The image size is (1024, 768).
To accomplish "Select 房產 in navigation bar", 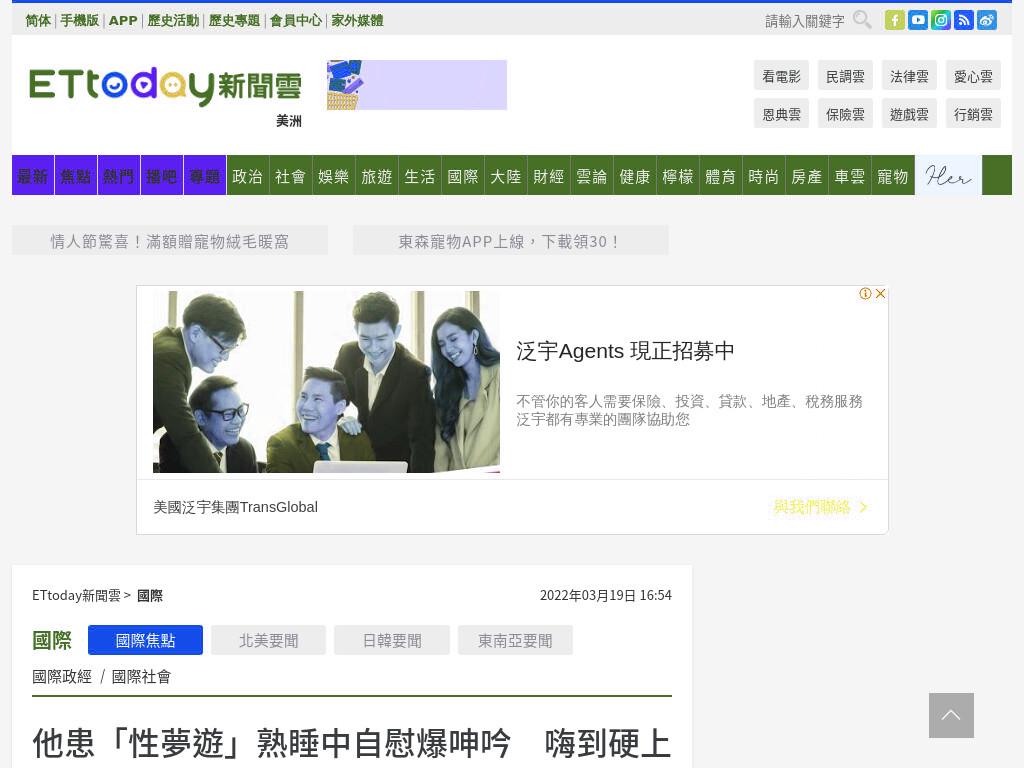I will click(x=807, y=176).
